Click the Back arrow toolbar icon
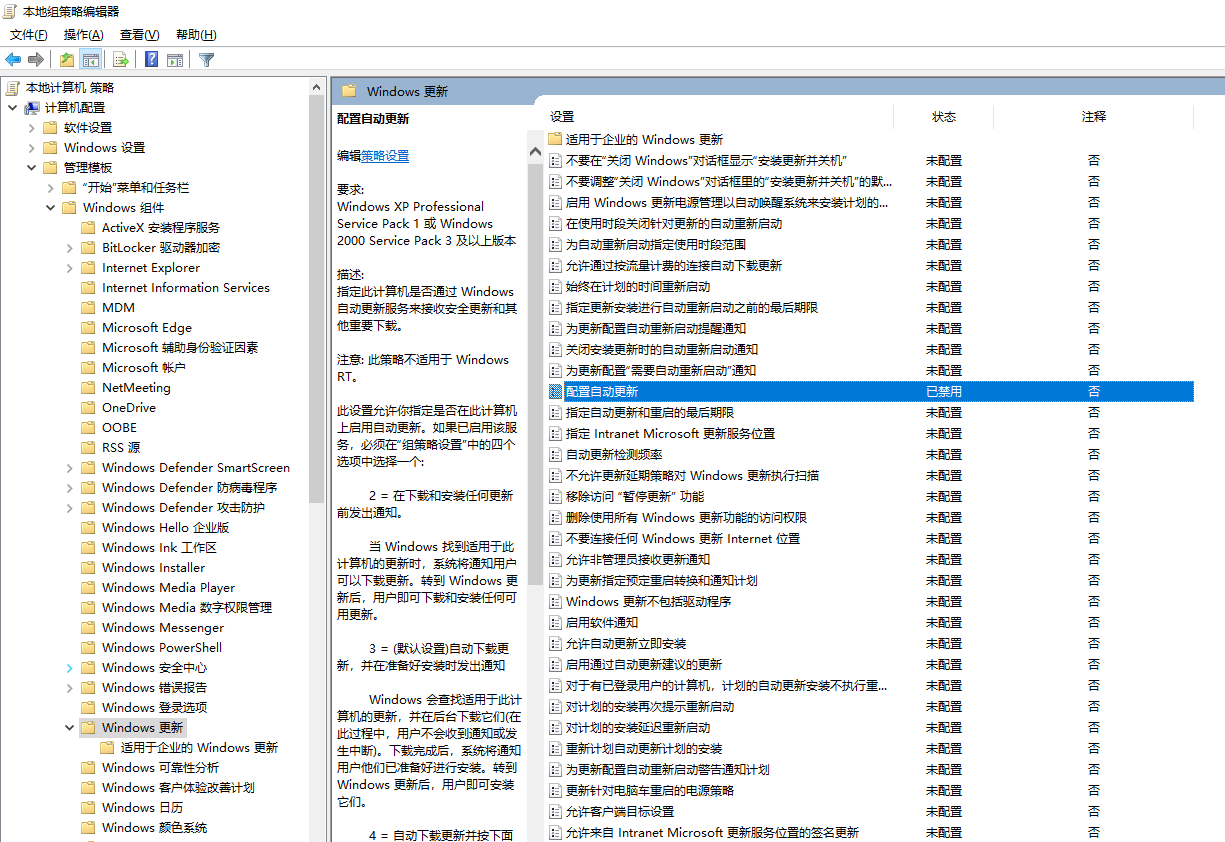Screen dimensions: 1225x842 click(13, 59)
